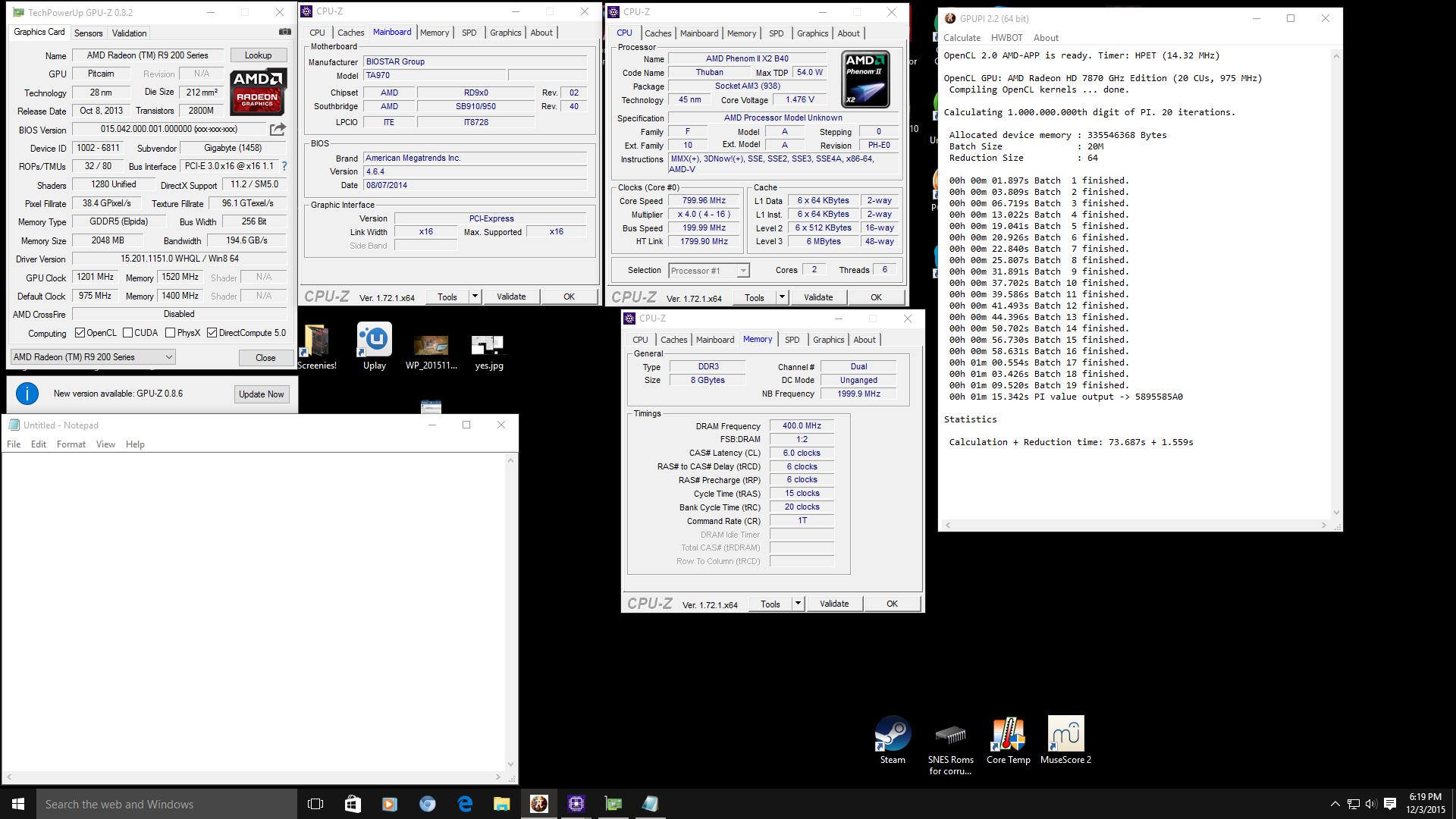The height and width of the screenshot is (819, 1456).
Task: Open the Format menu in Notepad
Action: click(x=71, y=444)
